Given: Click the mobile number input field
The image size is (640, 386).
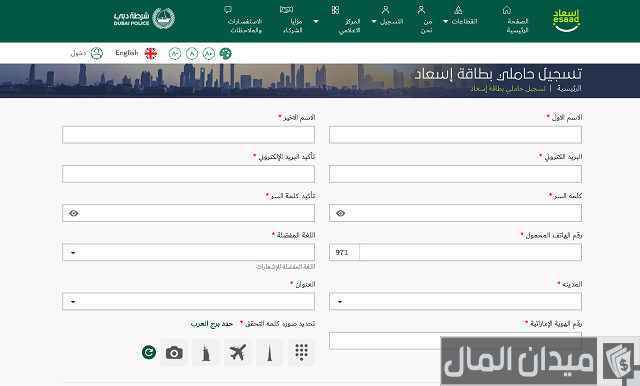Looking at the screenshot, I should click(470, 252).
